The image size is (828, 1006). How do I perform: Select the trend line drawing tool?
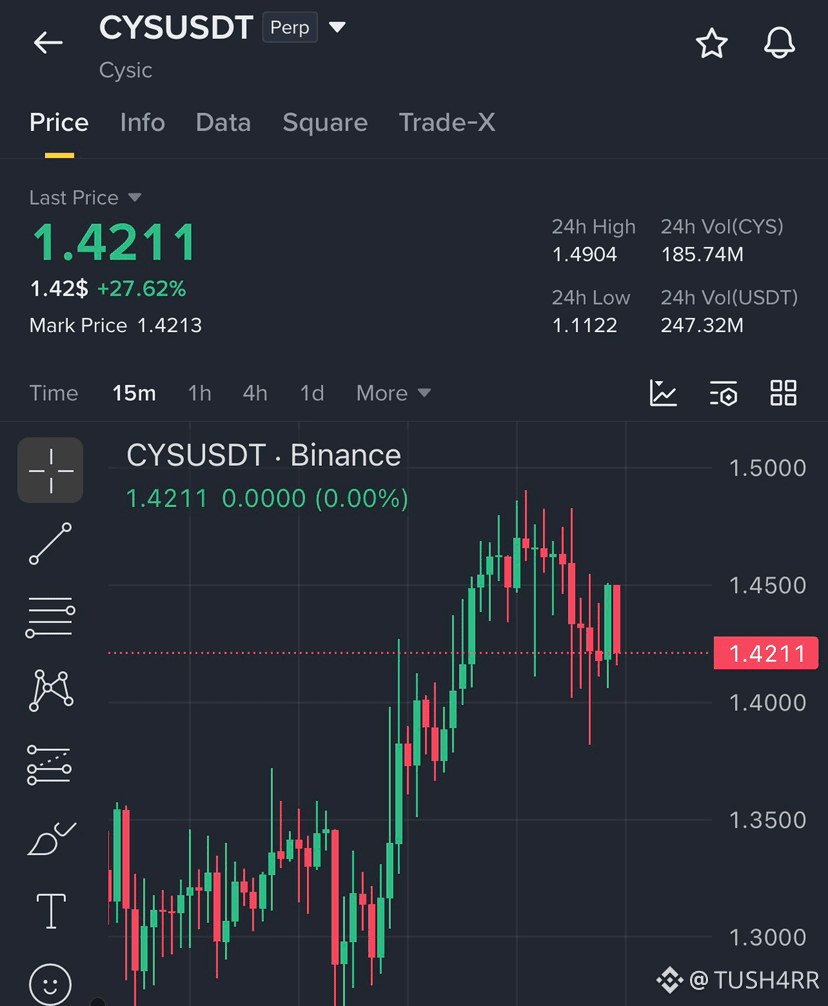[50, 543]
